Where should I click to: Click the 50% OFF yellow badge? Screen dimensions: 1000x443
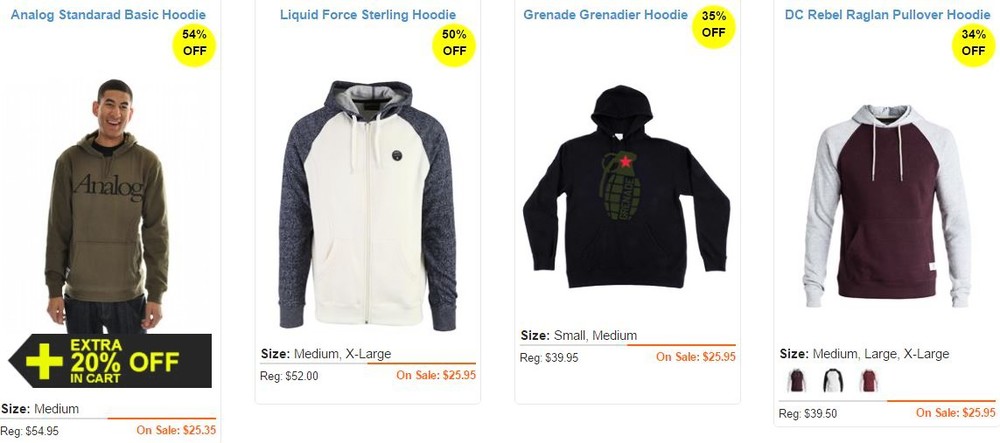[454, 45]
